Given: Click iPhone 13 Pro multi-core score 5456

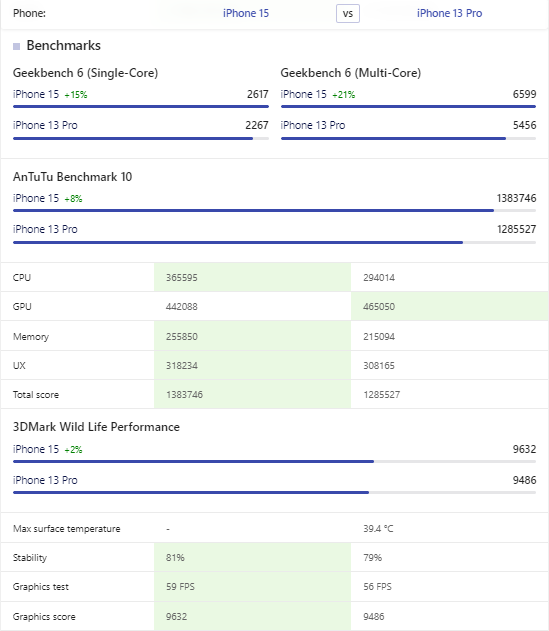Looking at the screenshot, I should pyautogui.click(x=524, y=125).
